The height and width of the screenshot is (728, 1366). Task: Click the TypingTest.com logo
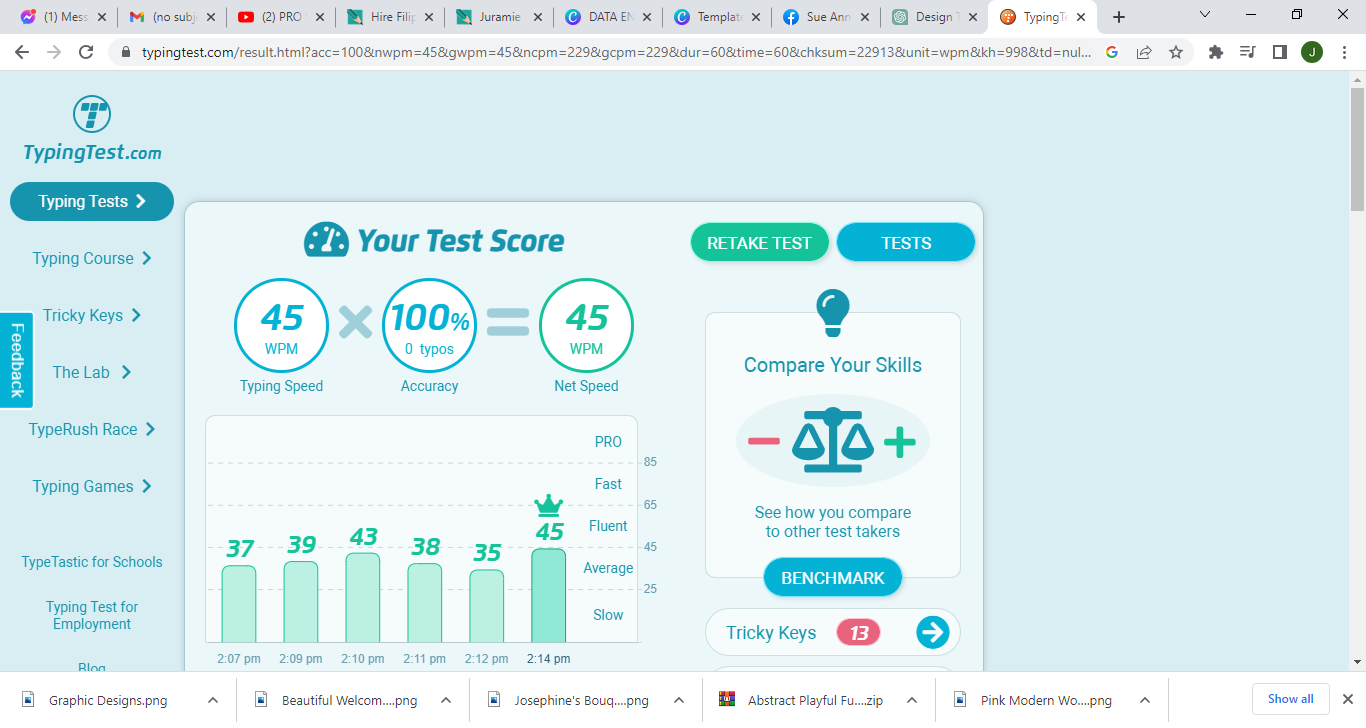[92, 129]
